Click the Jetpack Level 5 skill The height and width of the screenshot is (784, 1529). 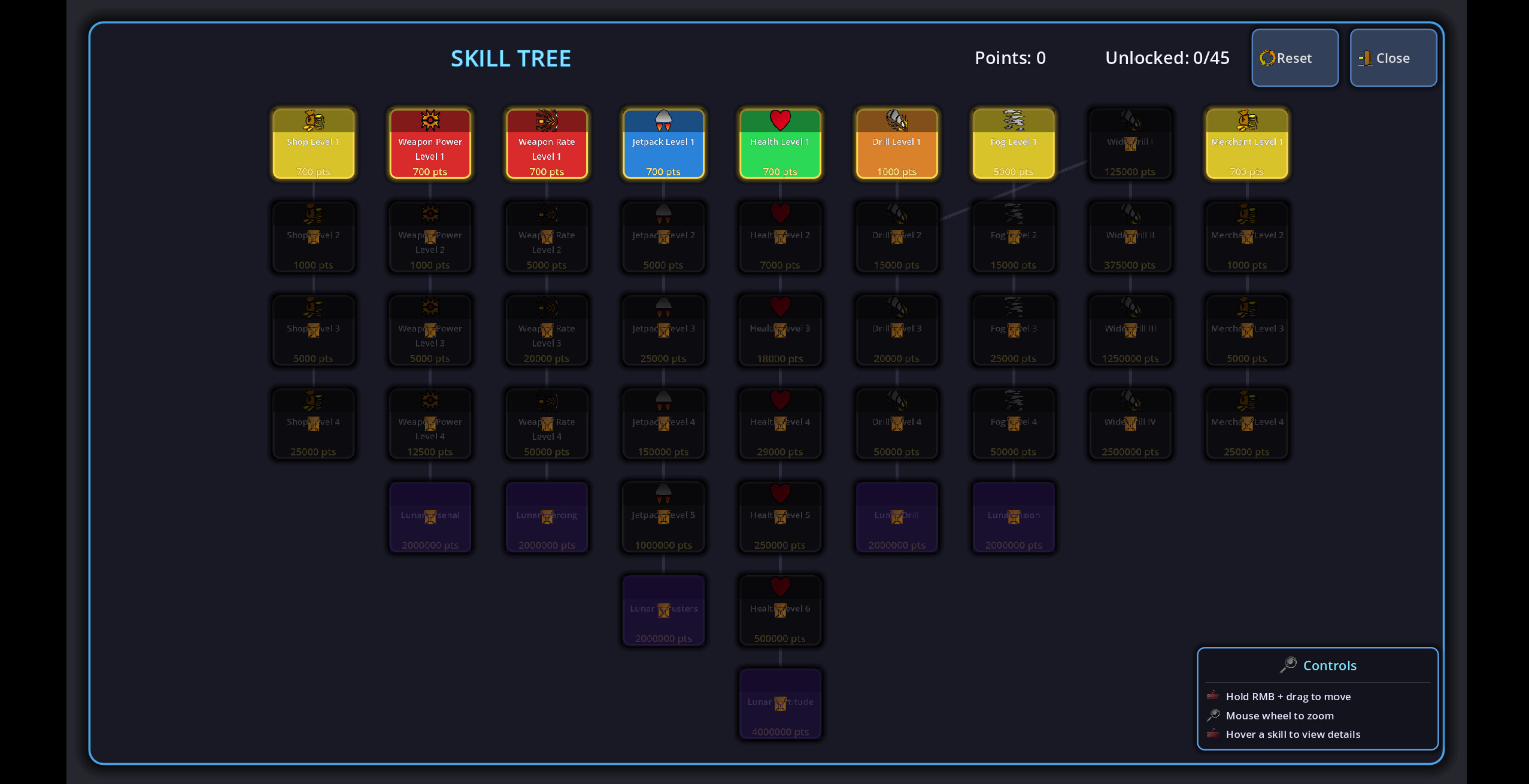pos(662,517)
